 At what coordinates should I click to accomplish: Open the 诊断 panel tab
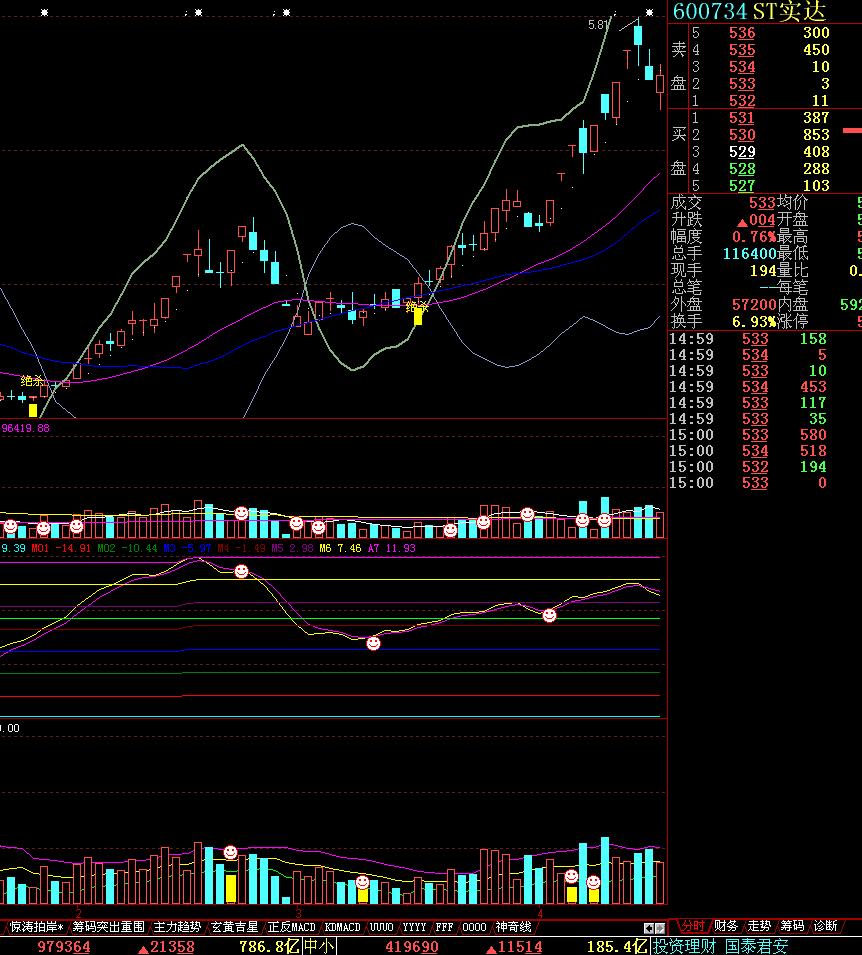[x=825, y=926]
